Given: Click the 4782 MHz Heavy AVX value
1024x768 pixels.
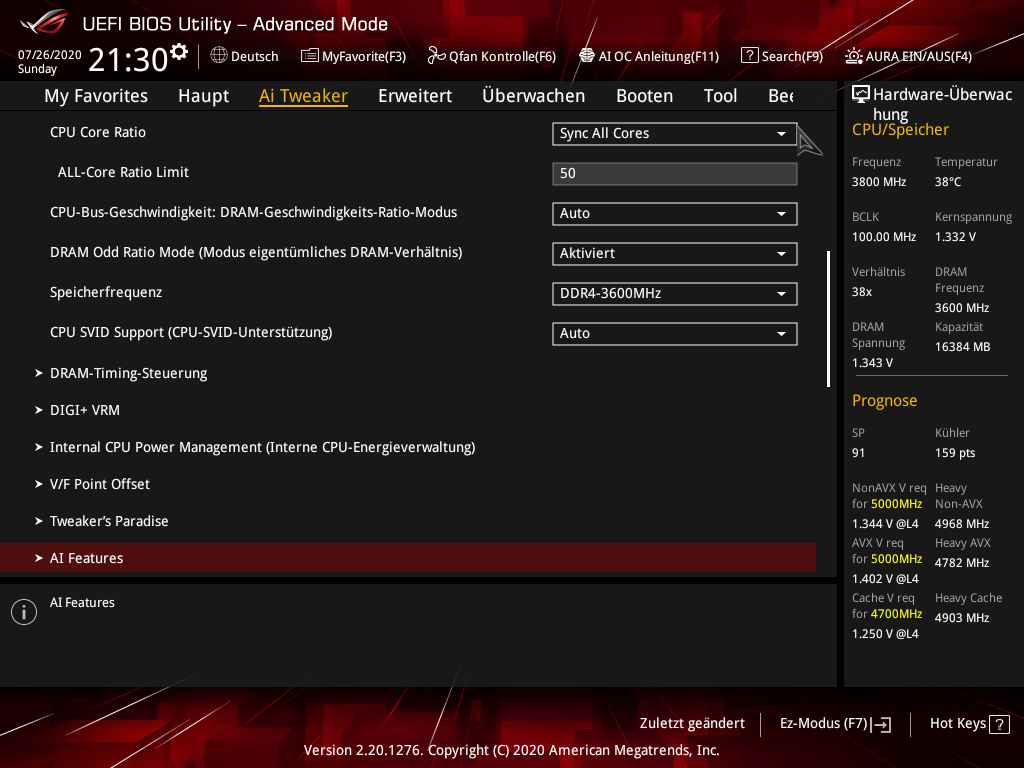Looking at the screenshot, I should 962,562.
